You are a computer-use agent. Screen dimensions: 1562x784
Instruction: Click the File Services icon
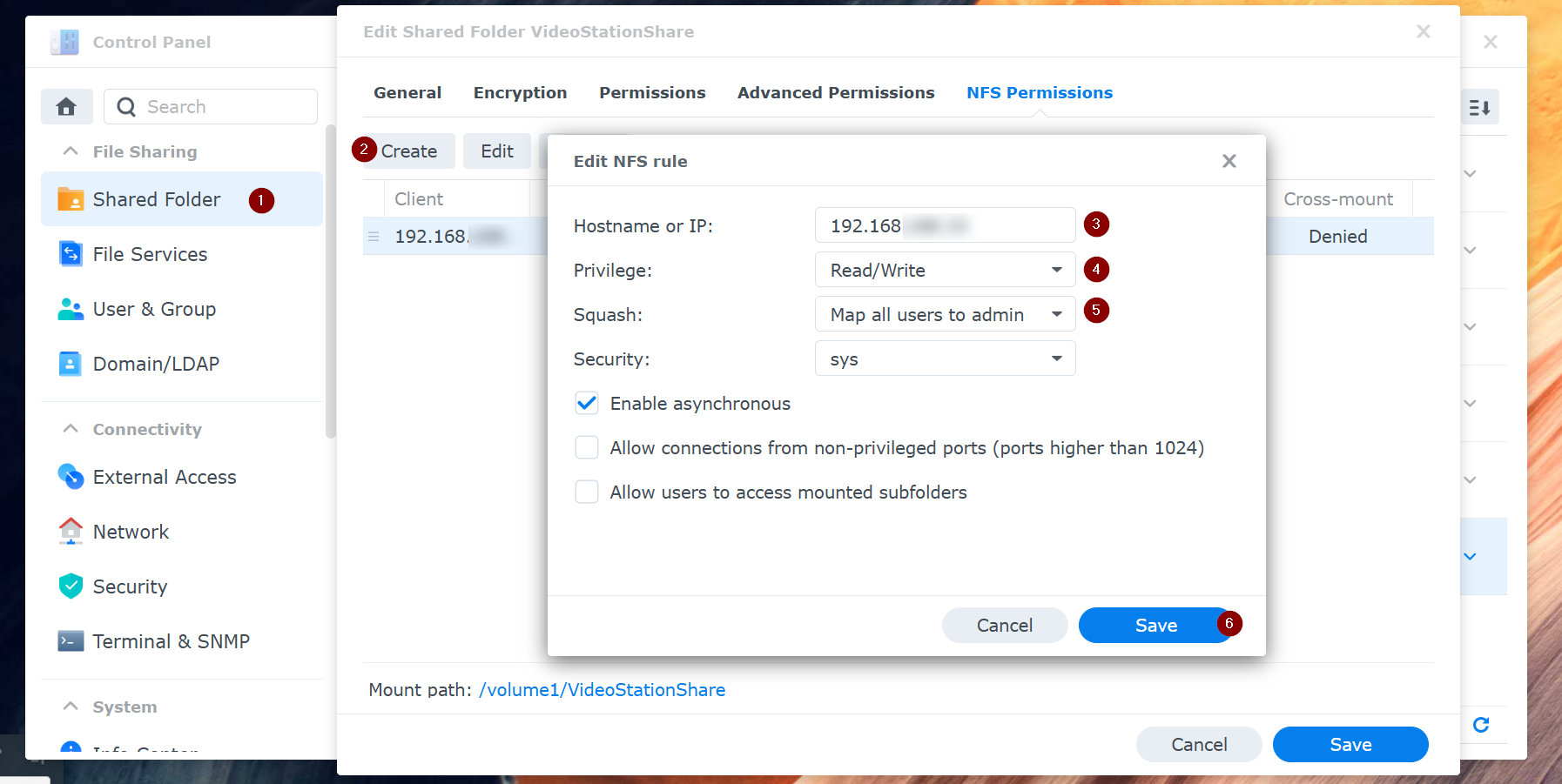(x=71, y=254)
